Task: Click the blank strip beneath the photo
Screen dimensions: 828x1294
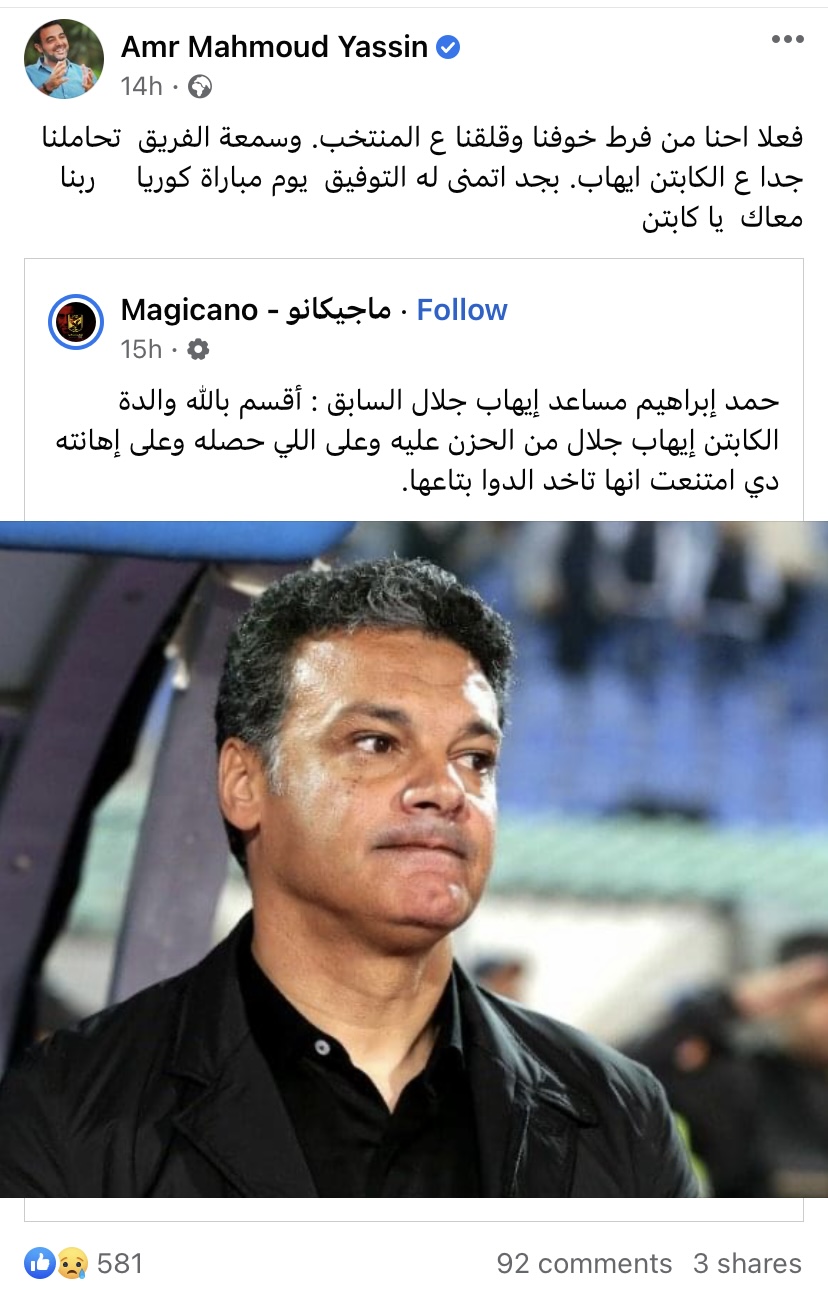Action: (x=414, y=1209)
